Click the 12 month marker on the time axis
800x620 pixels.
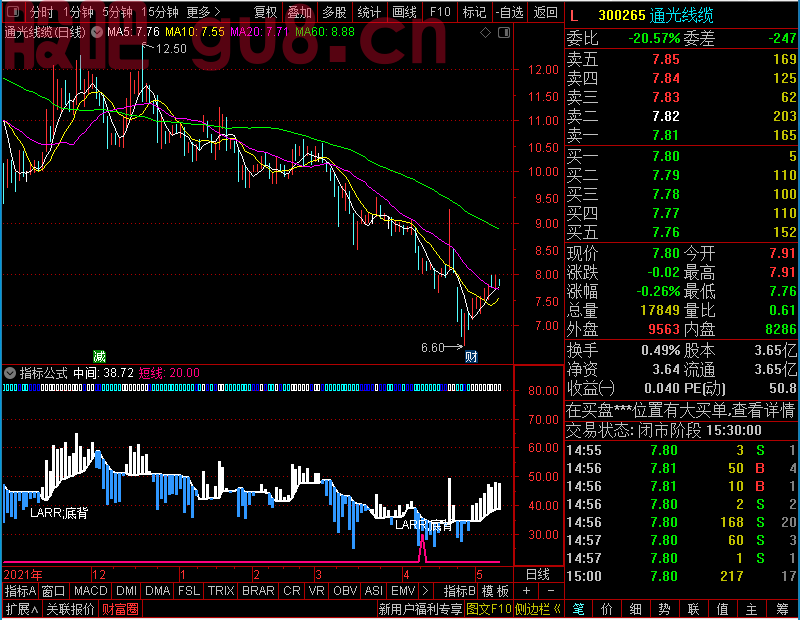99,575
